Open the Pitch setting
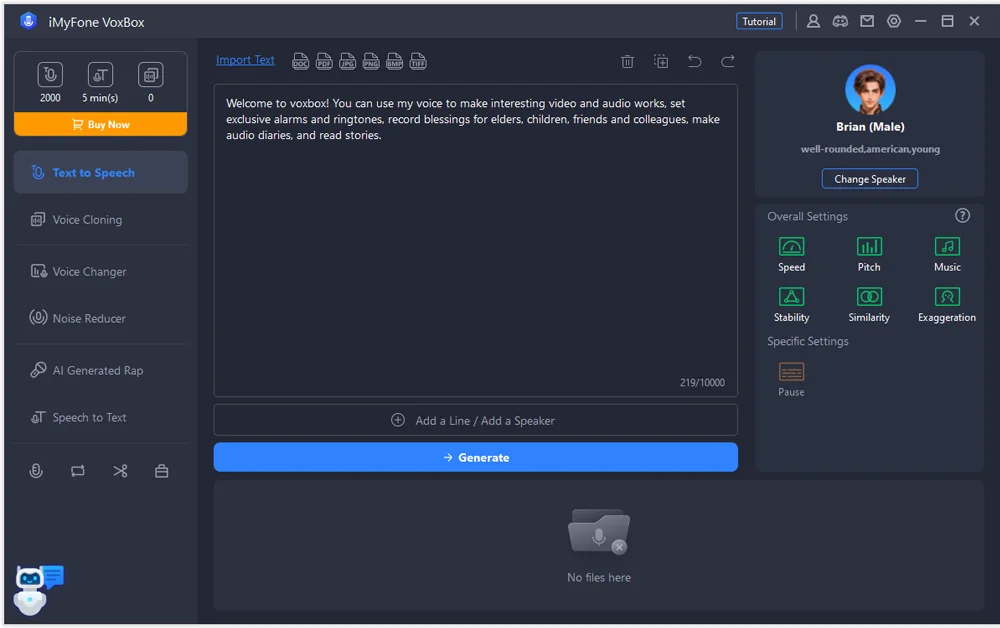 (x=869, y=247)
